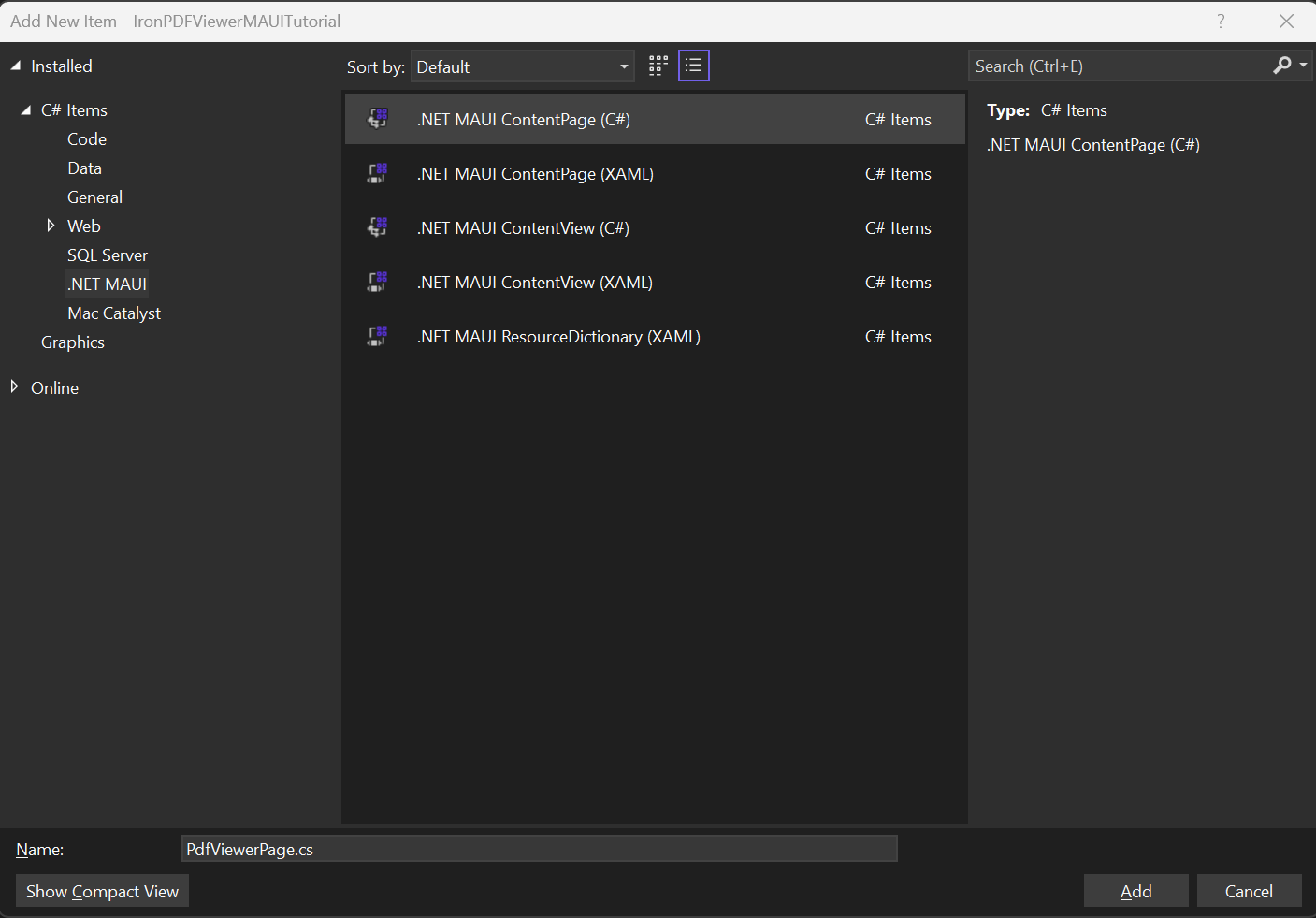This screenshot has height=918, width=1316.
Task: Select the Installed label in tree
Action: (62, 66)
